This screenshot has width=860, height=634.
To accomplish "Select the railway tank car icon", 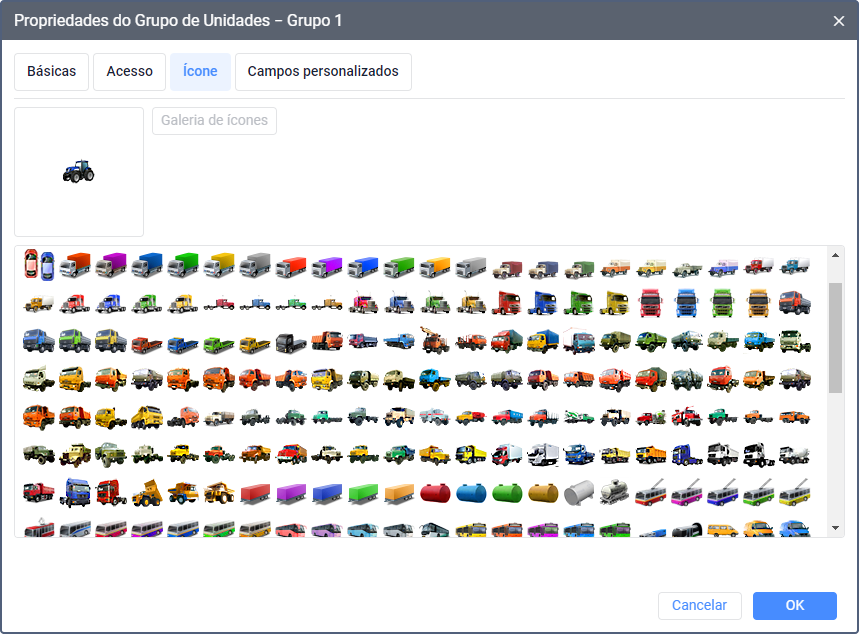I will coord(615,492).
